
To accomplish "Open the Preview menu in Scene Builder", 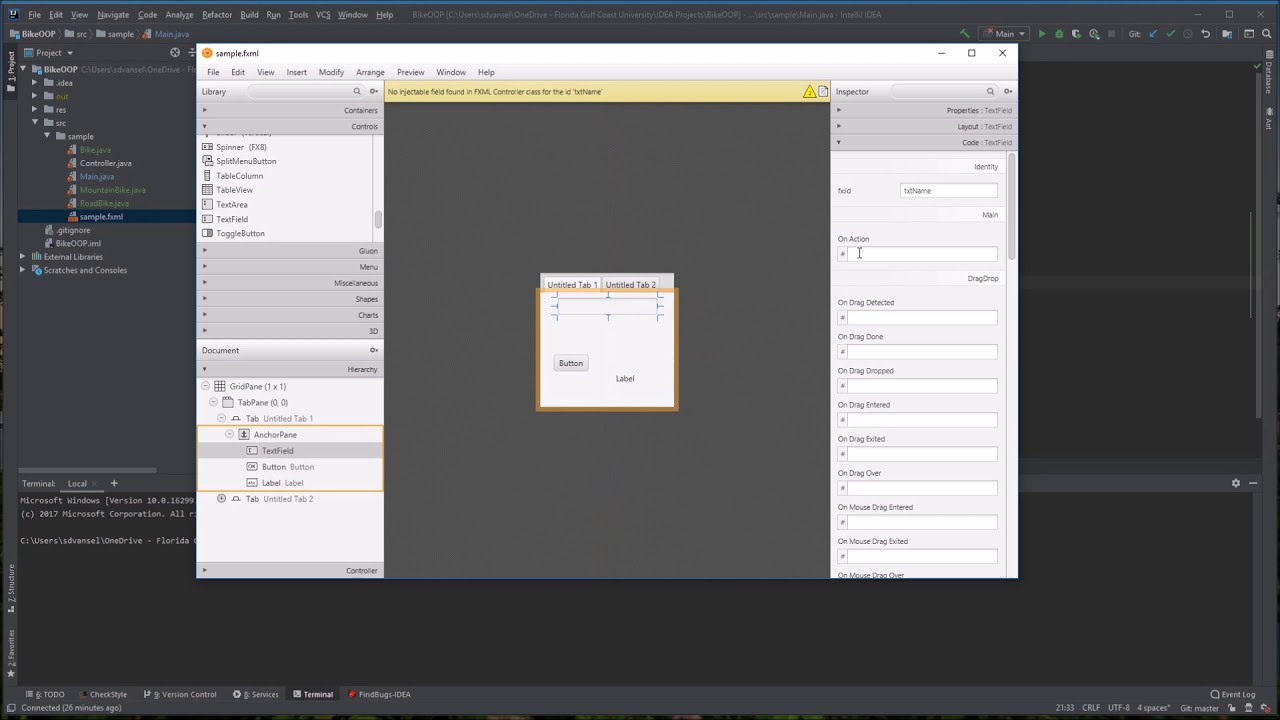I will point(410,72).
